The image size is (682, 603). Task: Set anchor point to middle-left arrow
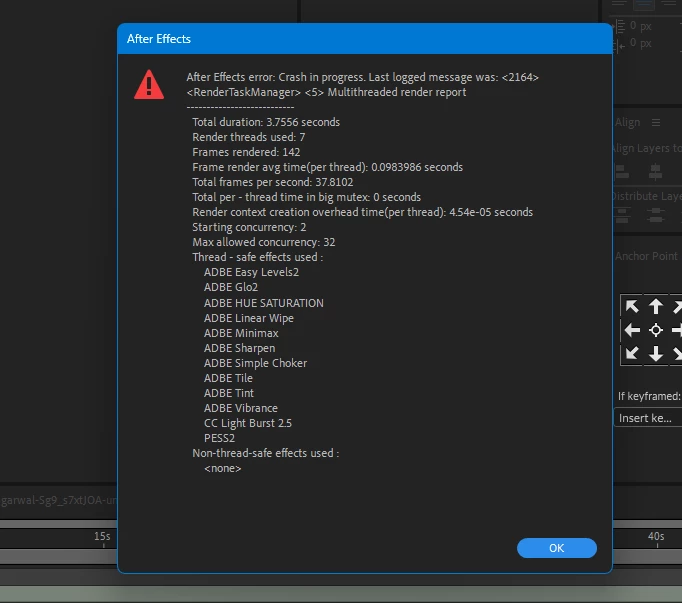point(632,330)
